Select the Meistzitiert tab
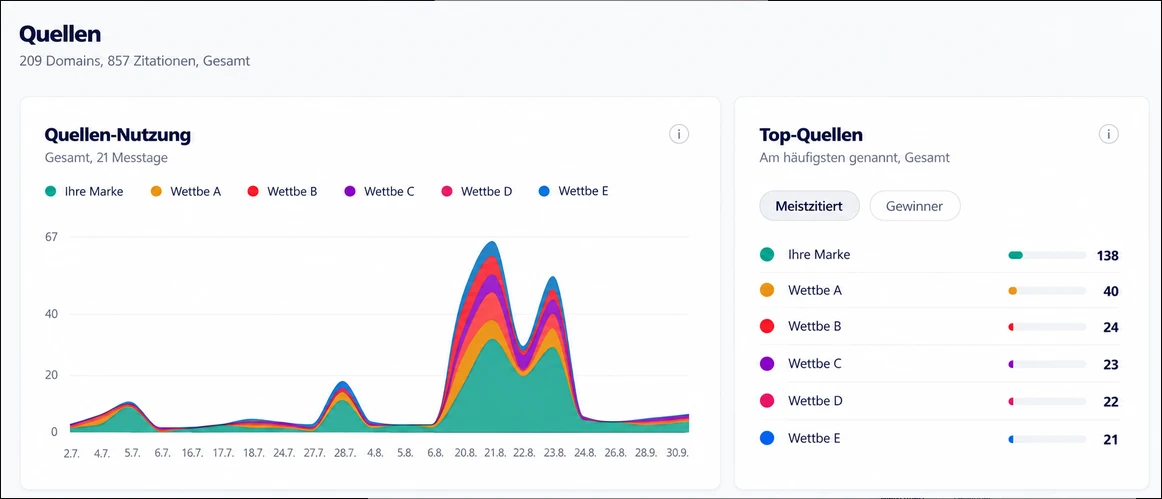The image size is (1162, 499). tap(809, 206)
